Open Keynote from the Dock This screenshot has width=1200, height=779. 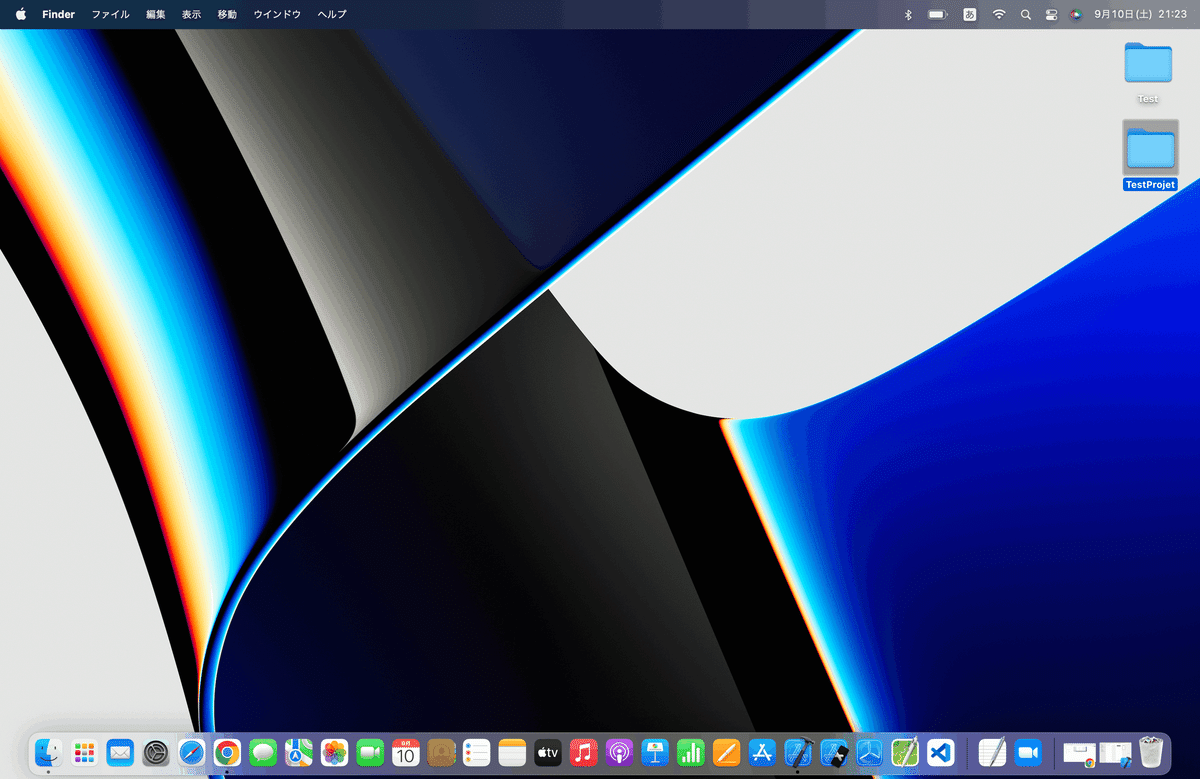click(x=655, y=752)
